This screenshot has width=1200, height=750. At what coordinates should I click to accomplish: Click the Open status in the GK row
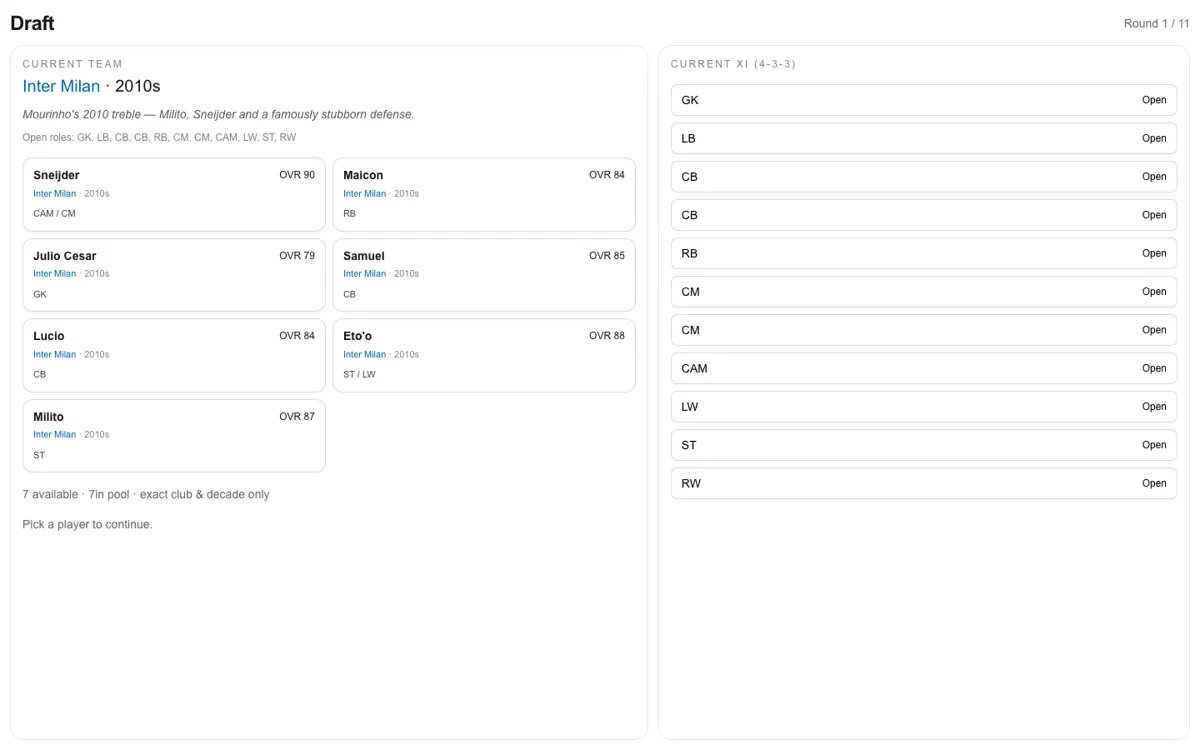[x=1154, y=100]
